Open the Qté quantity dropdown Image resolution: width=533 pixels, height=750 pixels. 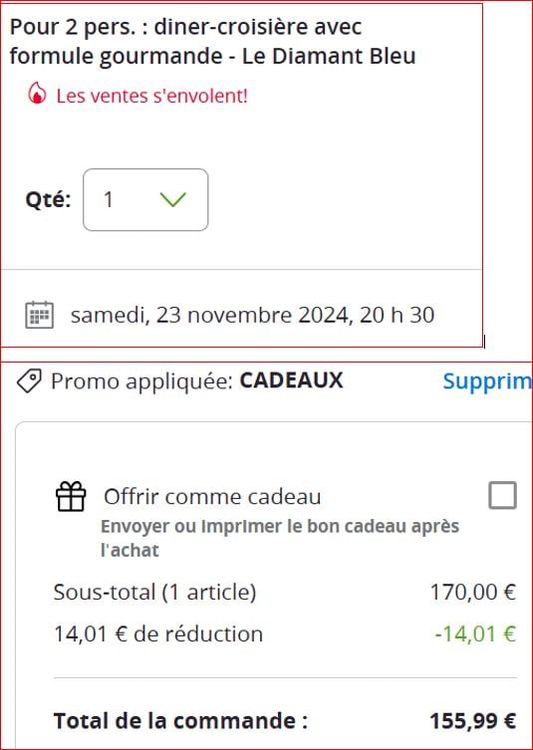(145, 199)
